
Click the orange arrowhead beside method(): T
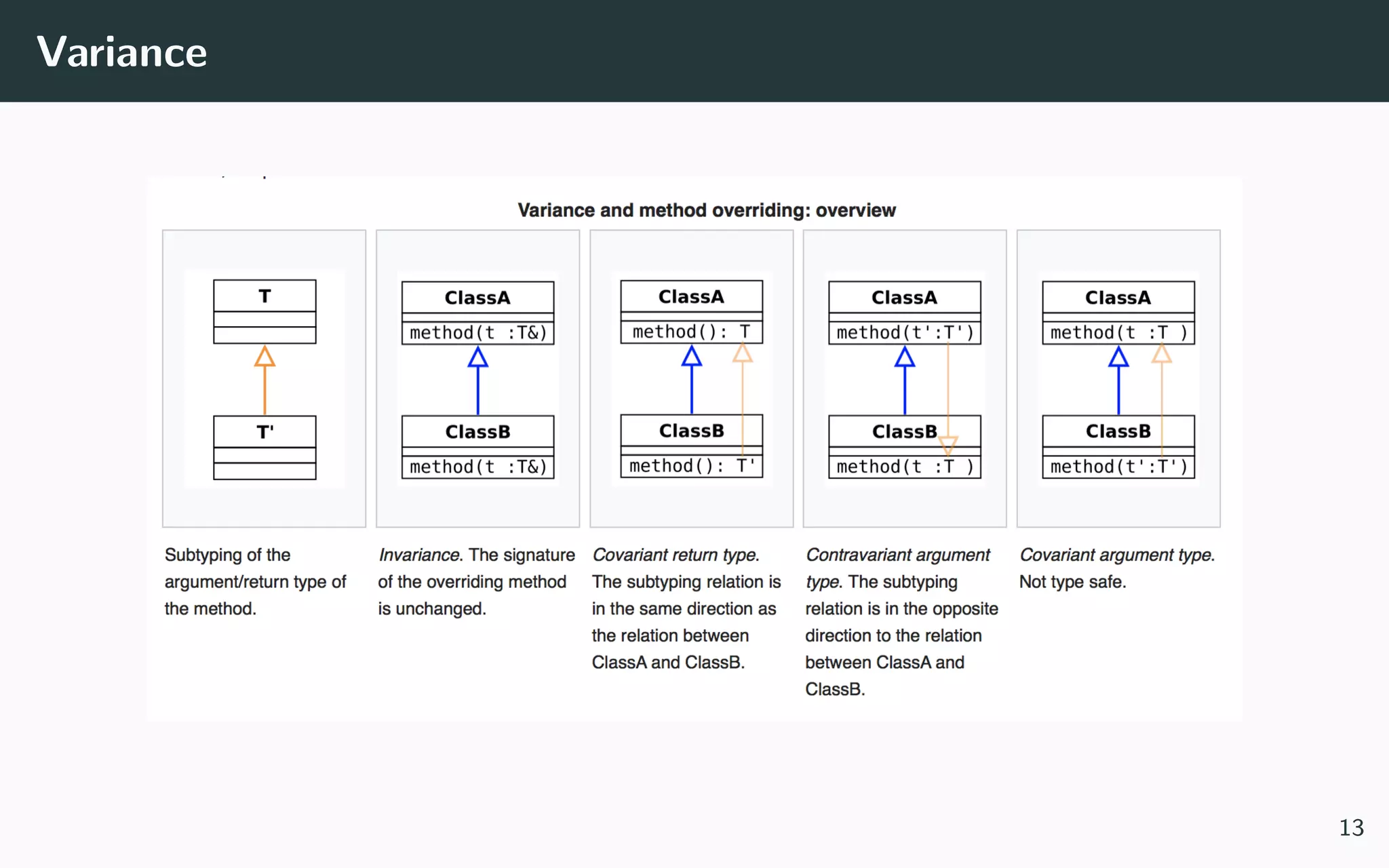click(x=743, y=353)
